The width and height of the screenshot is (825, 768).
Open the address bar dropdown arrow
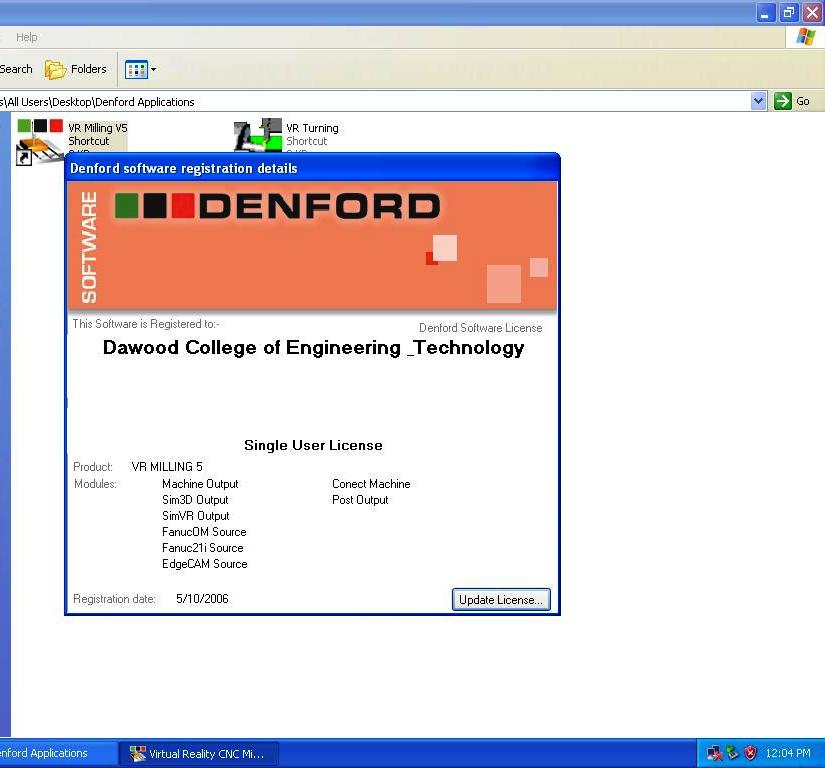758,101
